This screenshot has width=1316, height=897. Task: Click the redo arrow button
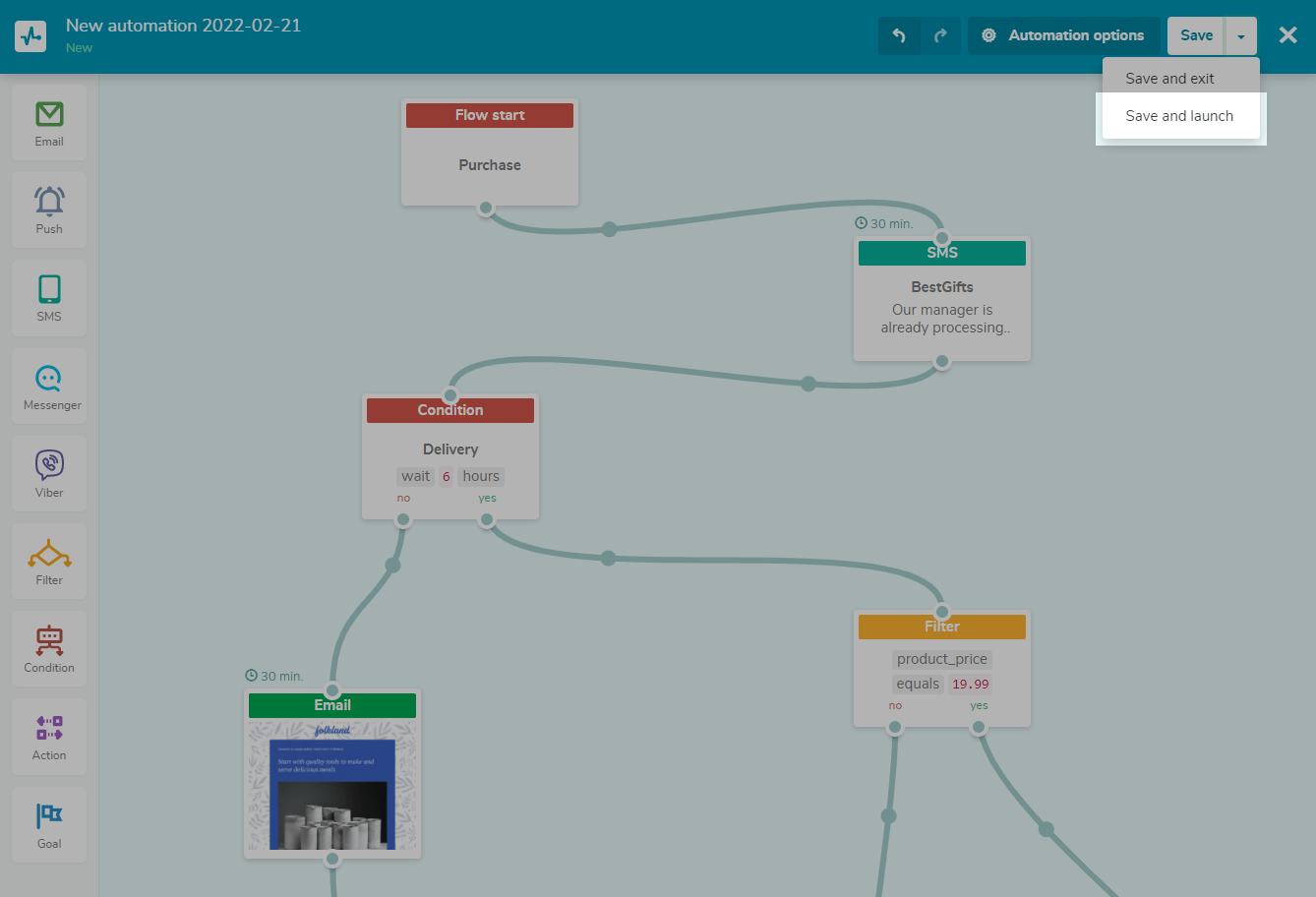click(940, 35)
